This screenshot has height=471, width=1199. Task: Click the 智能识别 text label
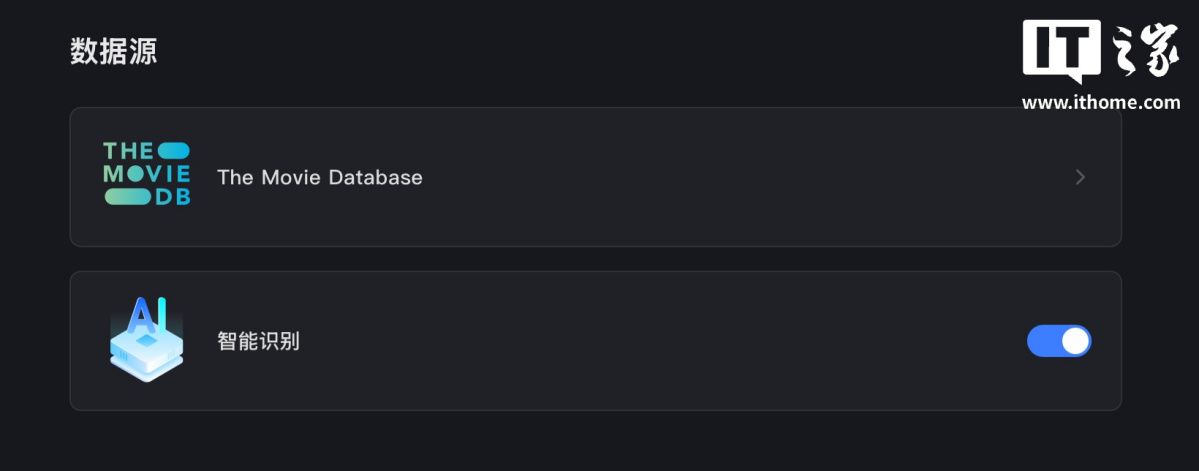258,341
